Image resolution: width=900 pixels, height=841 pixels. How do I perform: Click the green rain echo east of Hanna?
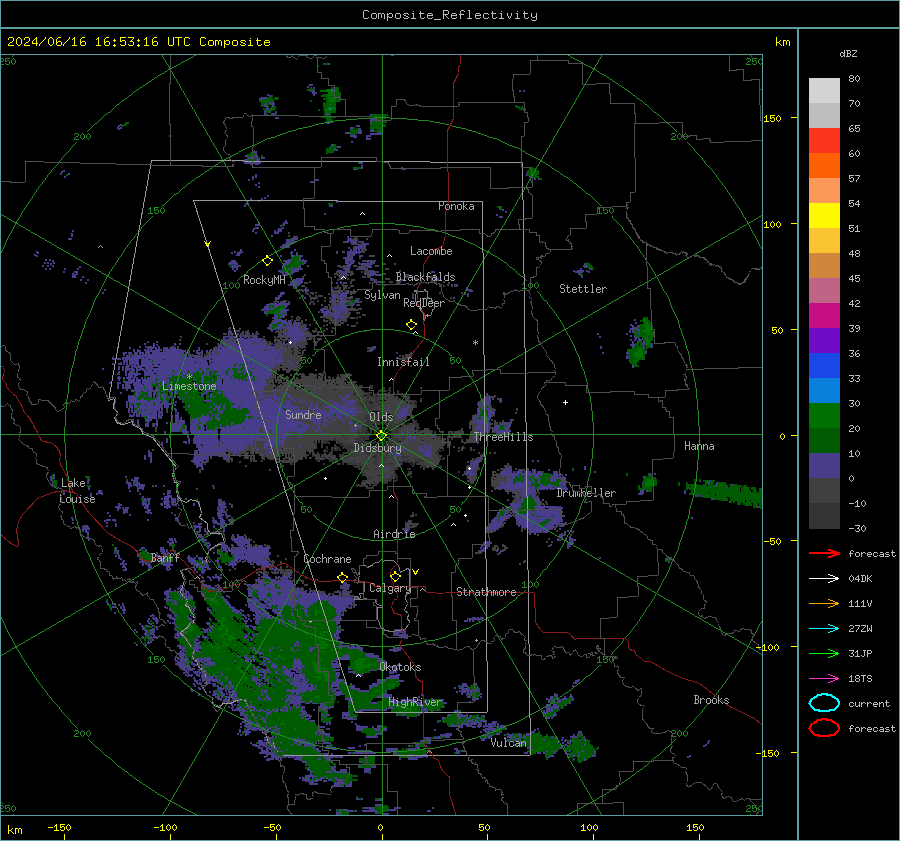tap(724, 493)
